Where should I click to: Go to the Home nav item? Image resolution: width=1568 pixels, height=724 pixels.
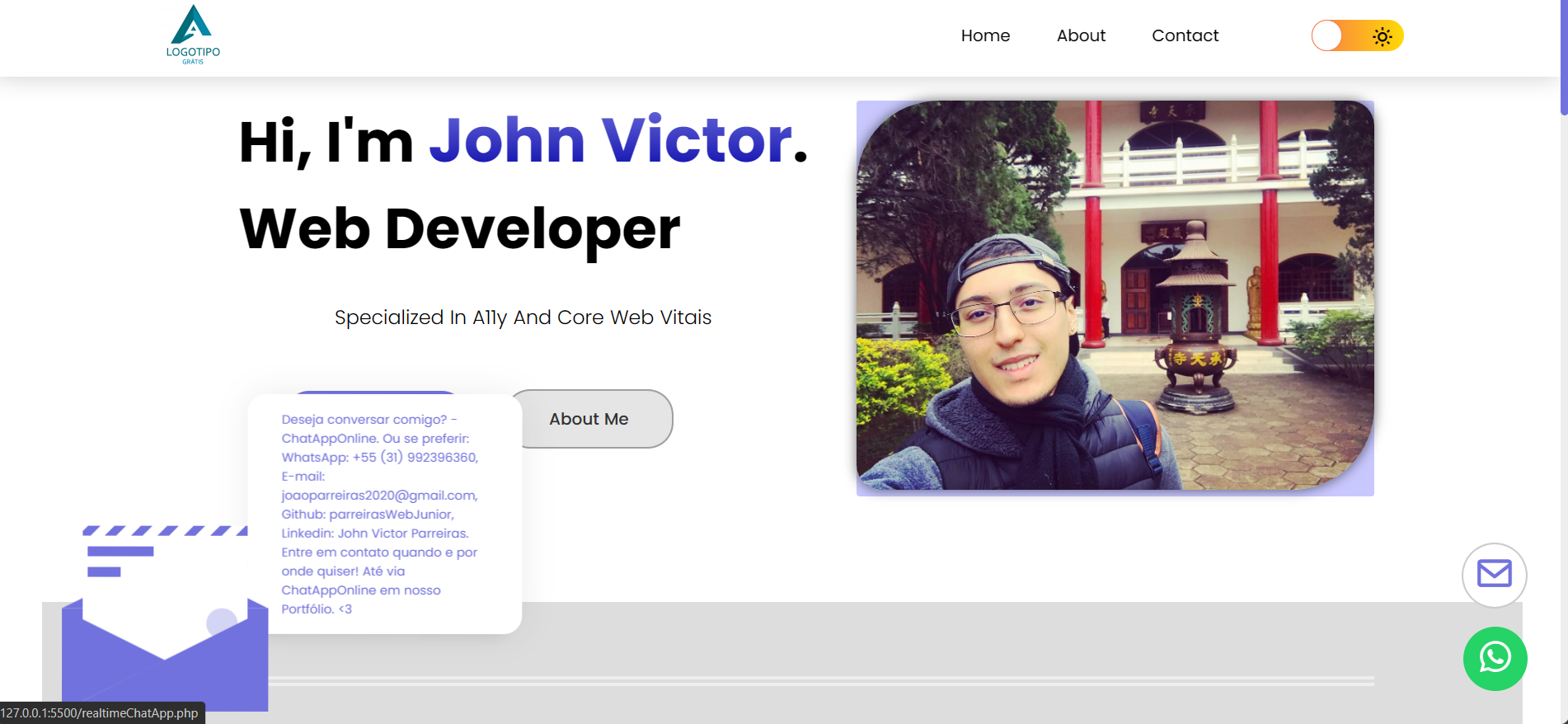pos(985,35)
